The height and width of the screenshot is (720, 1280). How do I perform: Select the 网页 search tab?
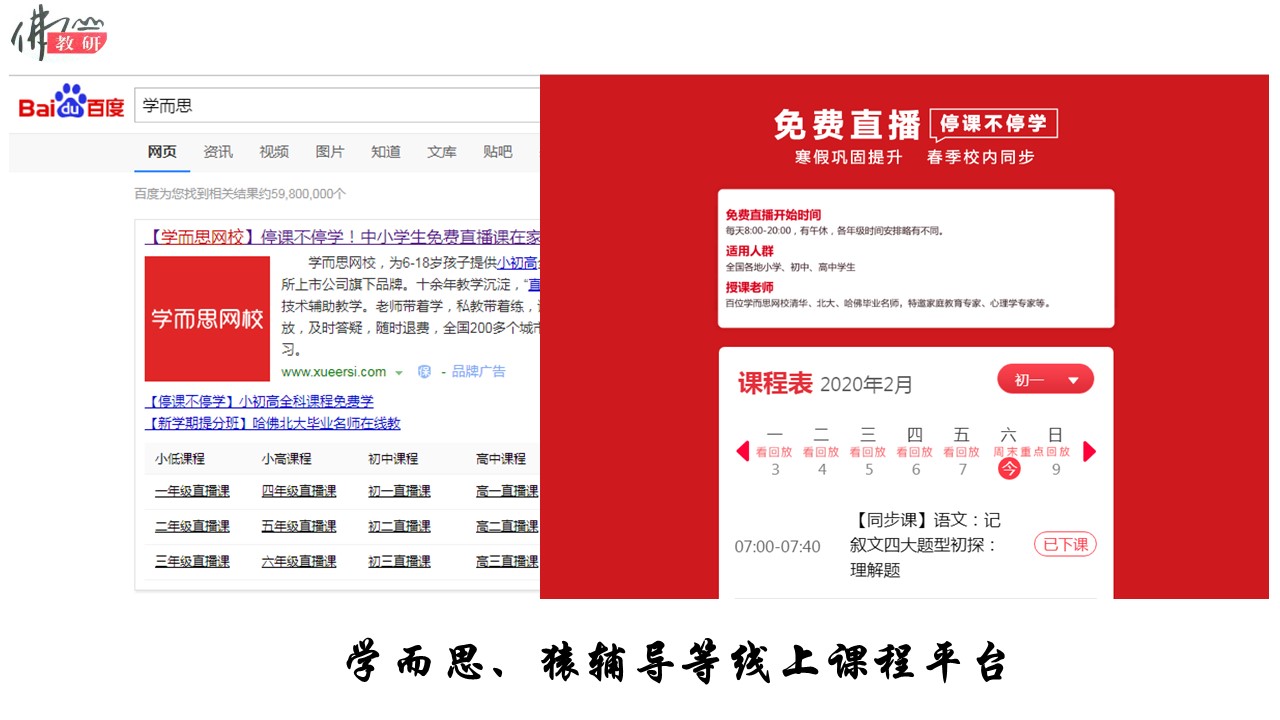[x=162, y=152]
